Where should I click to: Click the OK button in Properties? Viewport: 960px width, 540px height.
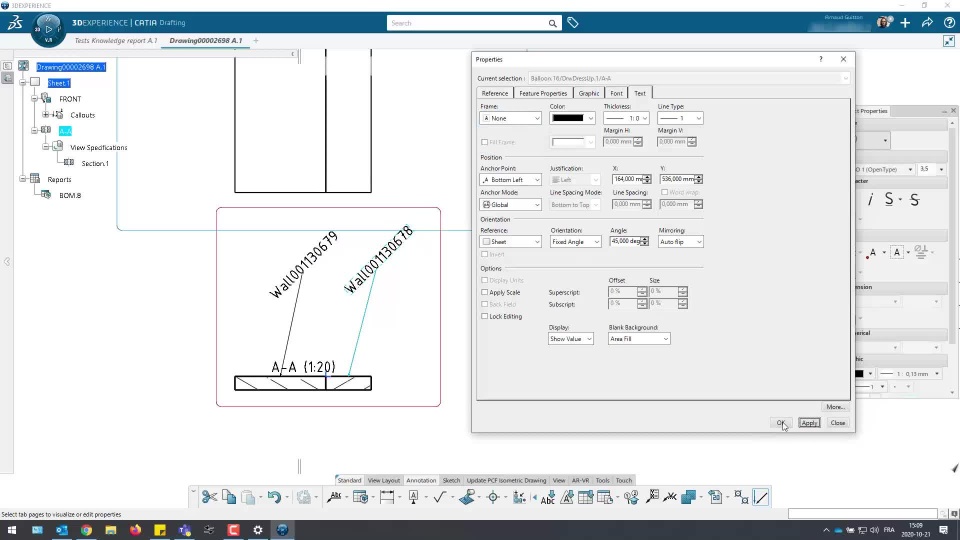(x=781, y=423)
